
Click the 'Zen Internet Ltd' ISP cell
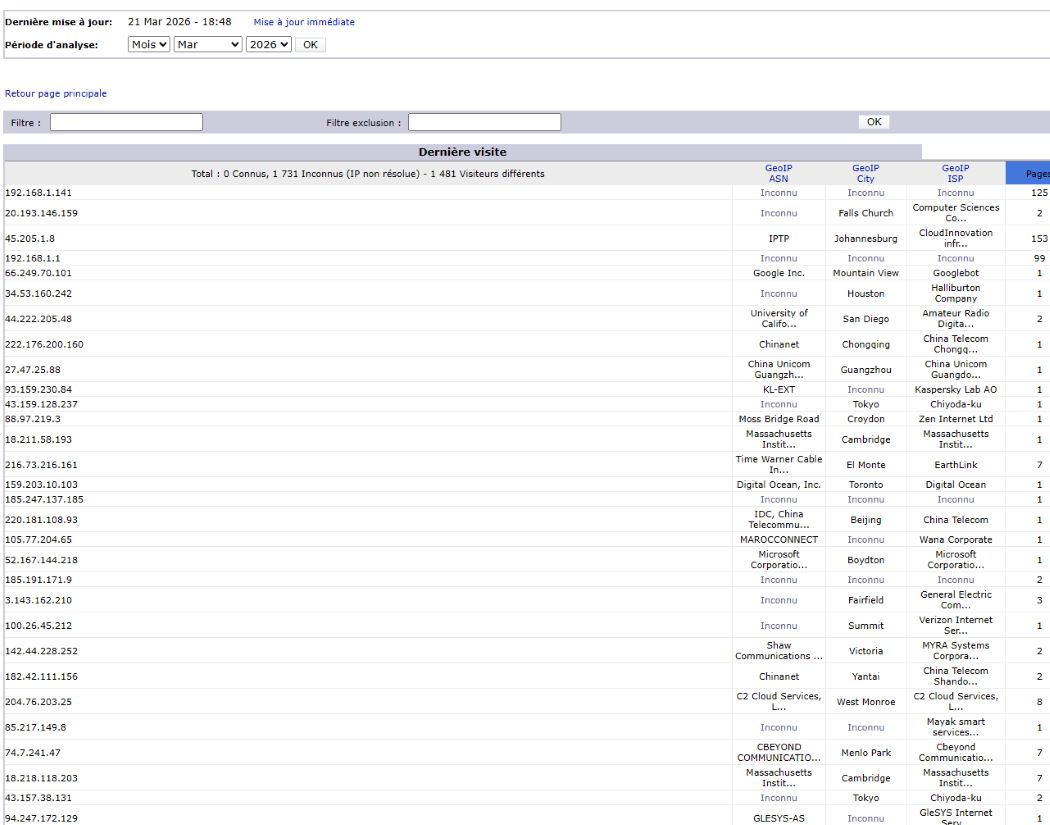955,419
